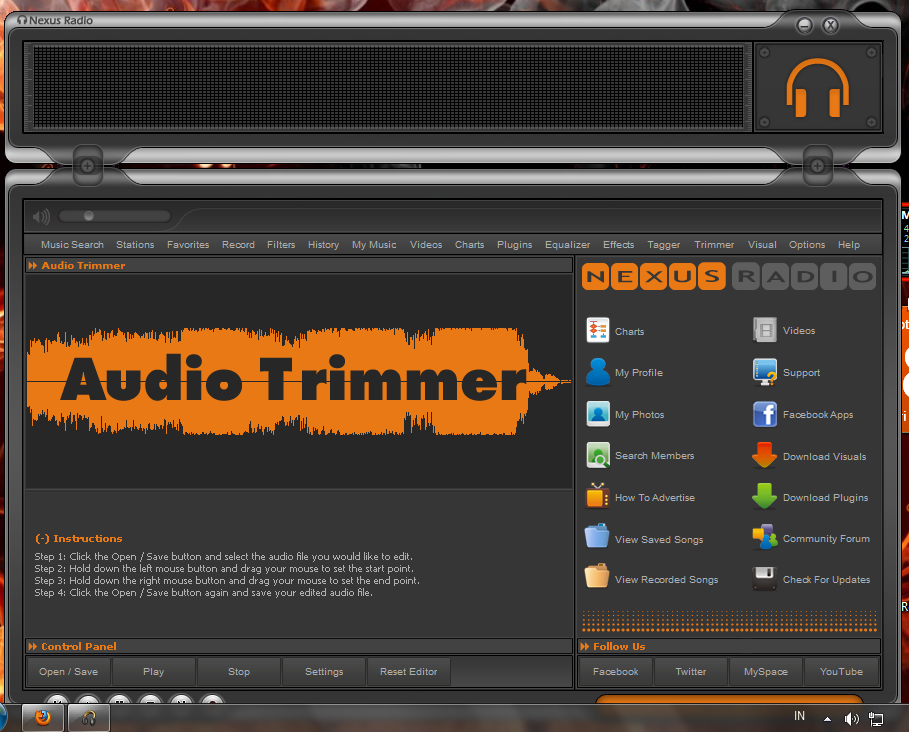
Task: Open the View Saved Songs folder icon
Action: [x=597, y=536]
